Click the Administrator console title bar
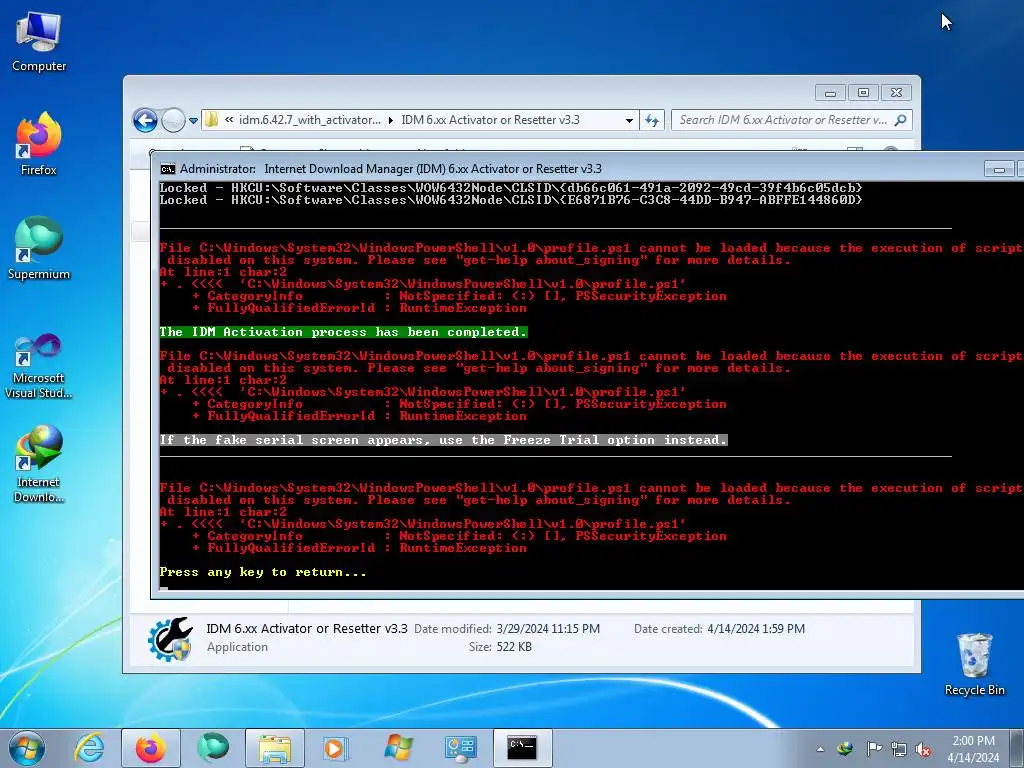 (x=391, y=169)
